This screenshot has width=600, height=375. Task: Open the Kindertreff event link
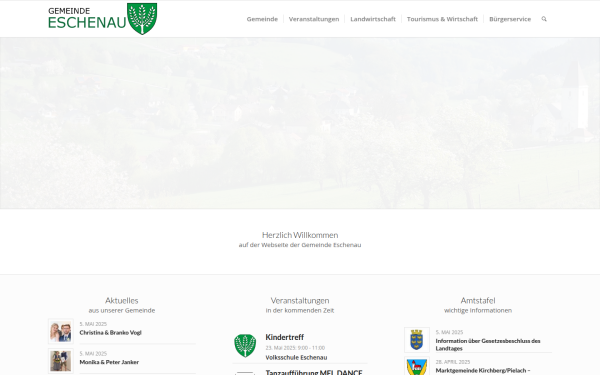(x=285, y=337)
